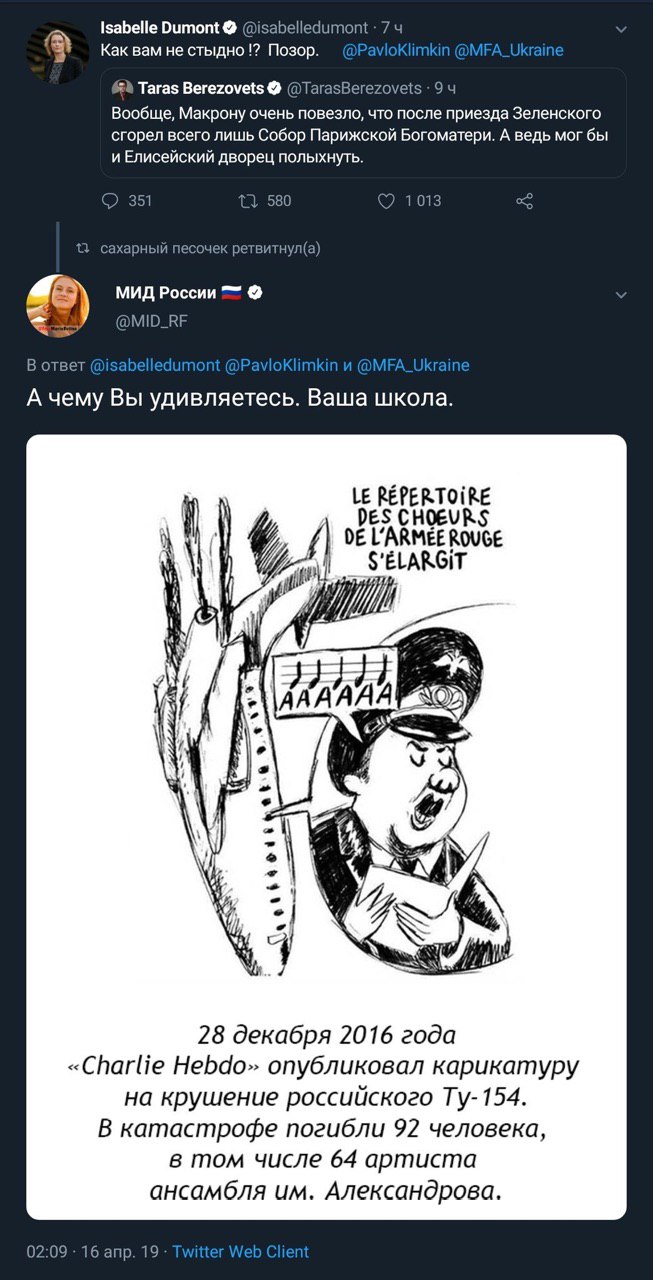Open МИД России profile avatar
The height and width of the screenshot is (1280, 653).
click(x=58, y=306)
